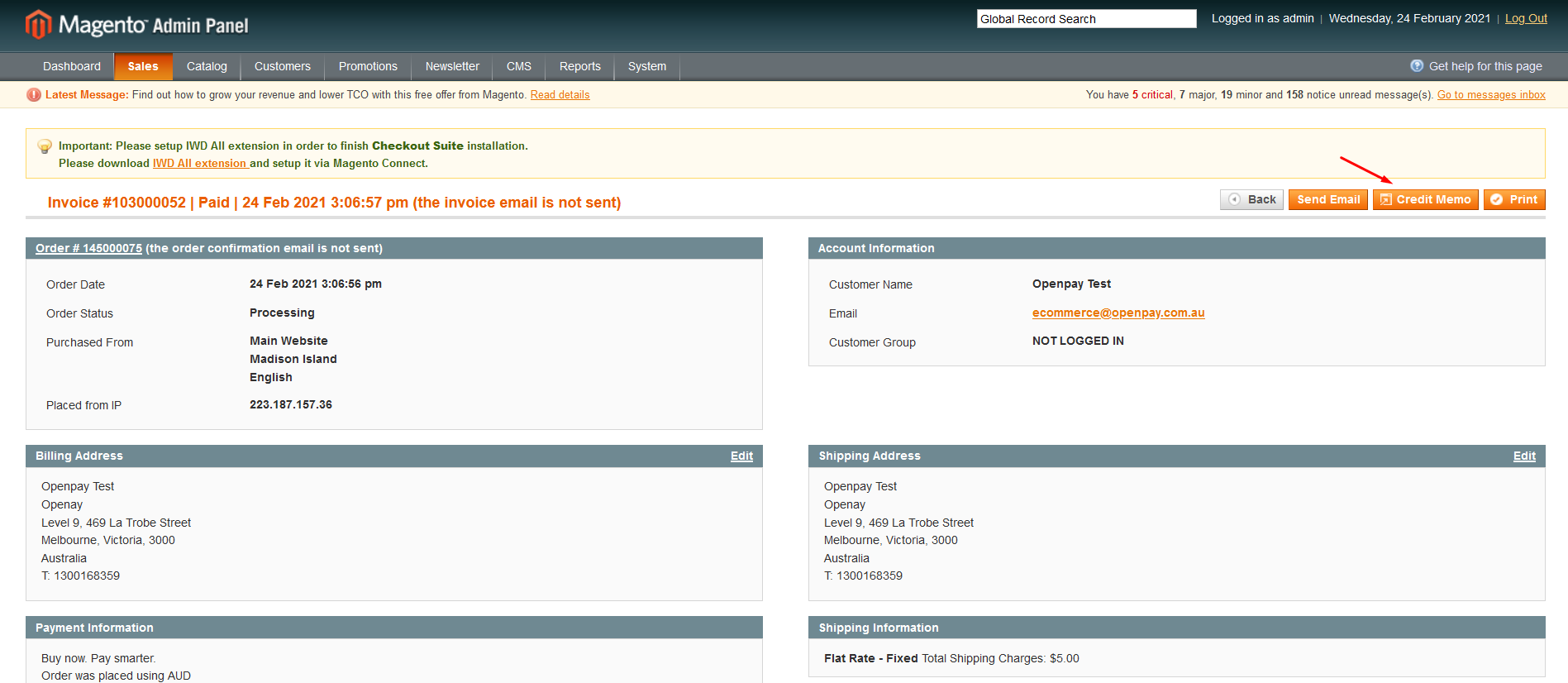Edit the Billing Address
This screenshot has width=1568, height=683.
(x=741, y=456)
